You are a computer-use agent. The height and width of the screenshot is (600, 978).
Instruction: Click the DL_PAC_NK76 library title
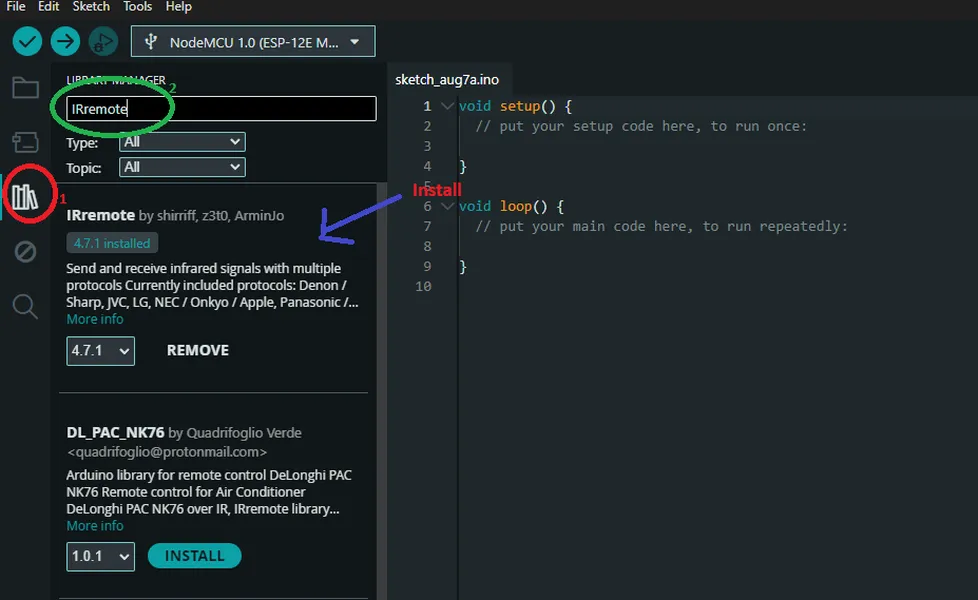coord(115,432)
